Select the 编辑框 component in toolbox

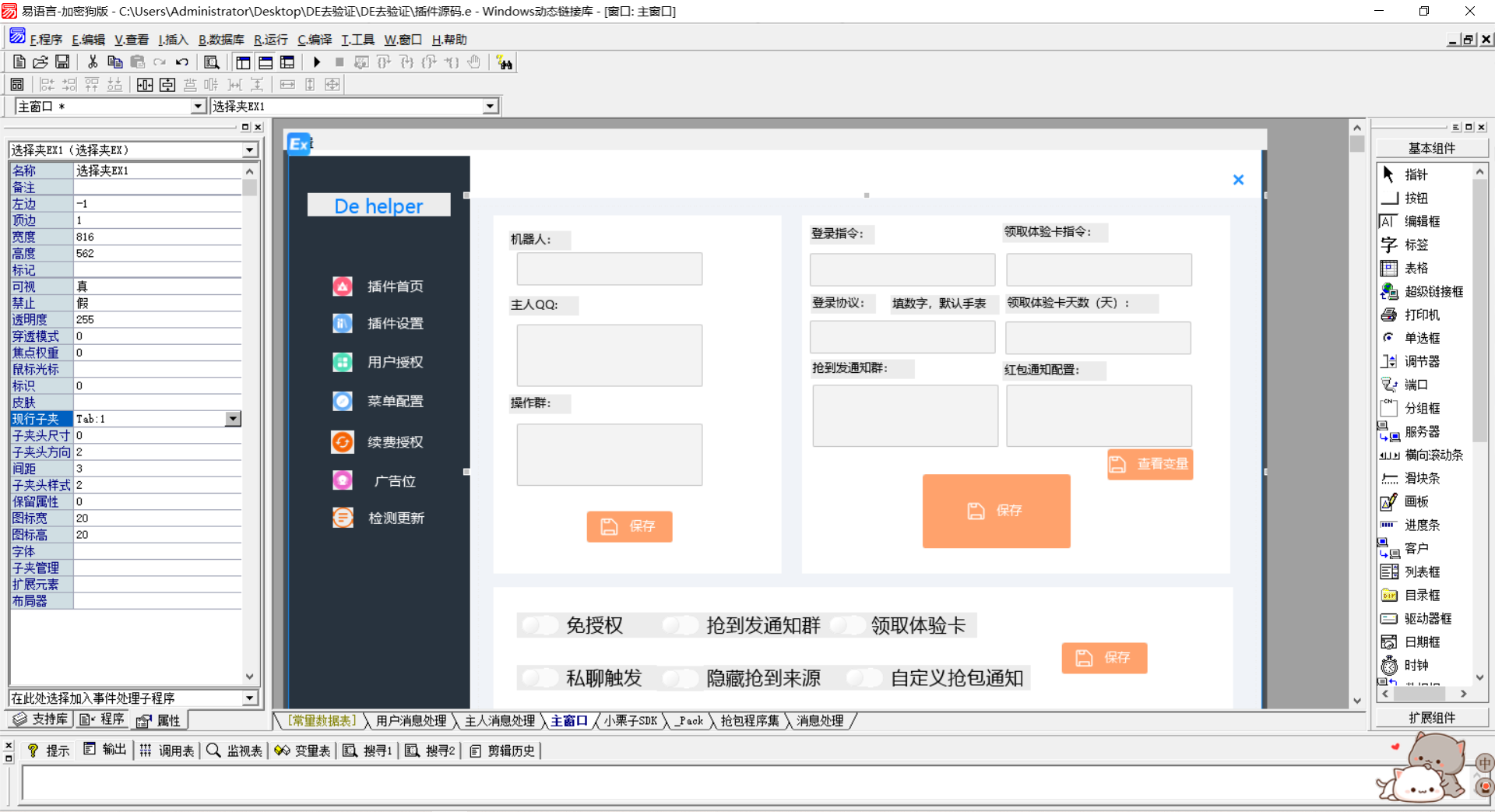click(x=1421, y=221)
